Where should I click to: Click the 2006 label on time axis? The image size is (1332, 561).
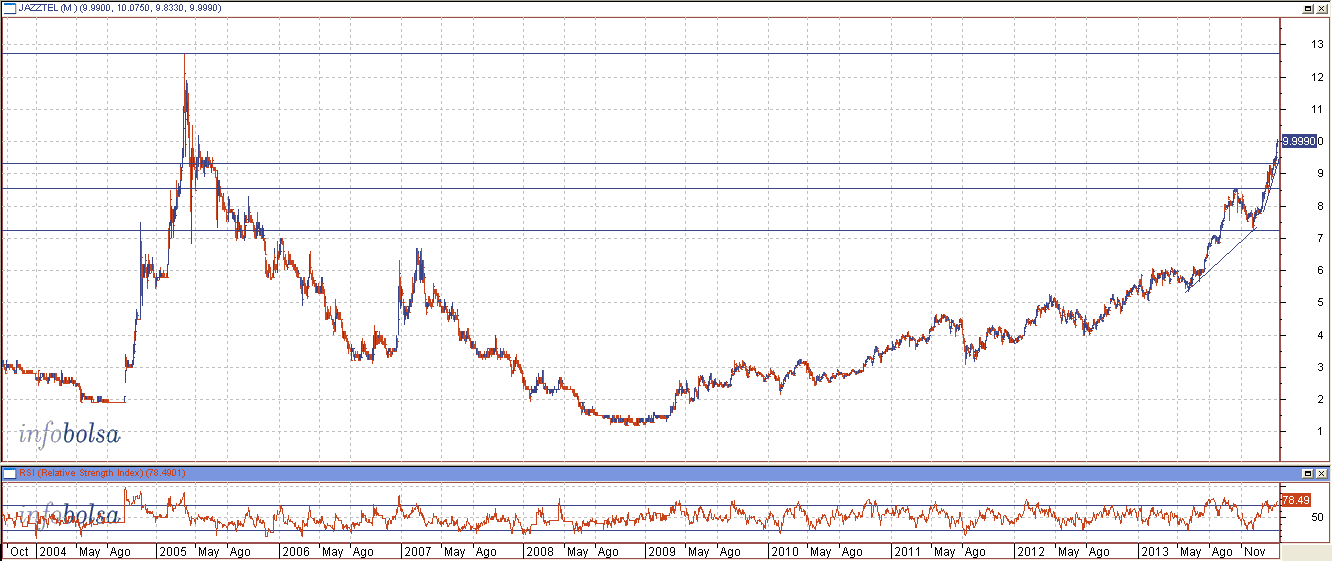[295, 551]
